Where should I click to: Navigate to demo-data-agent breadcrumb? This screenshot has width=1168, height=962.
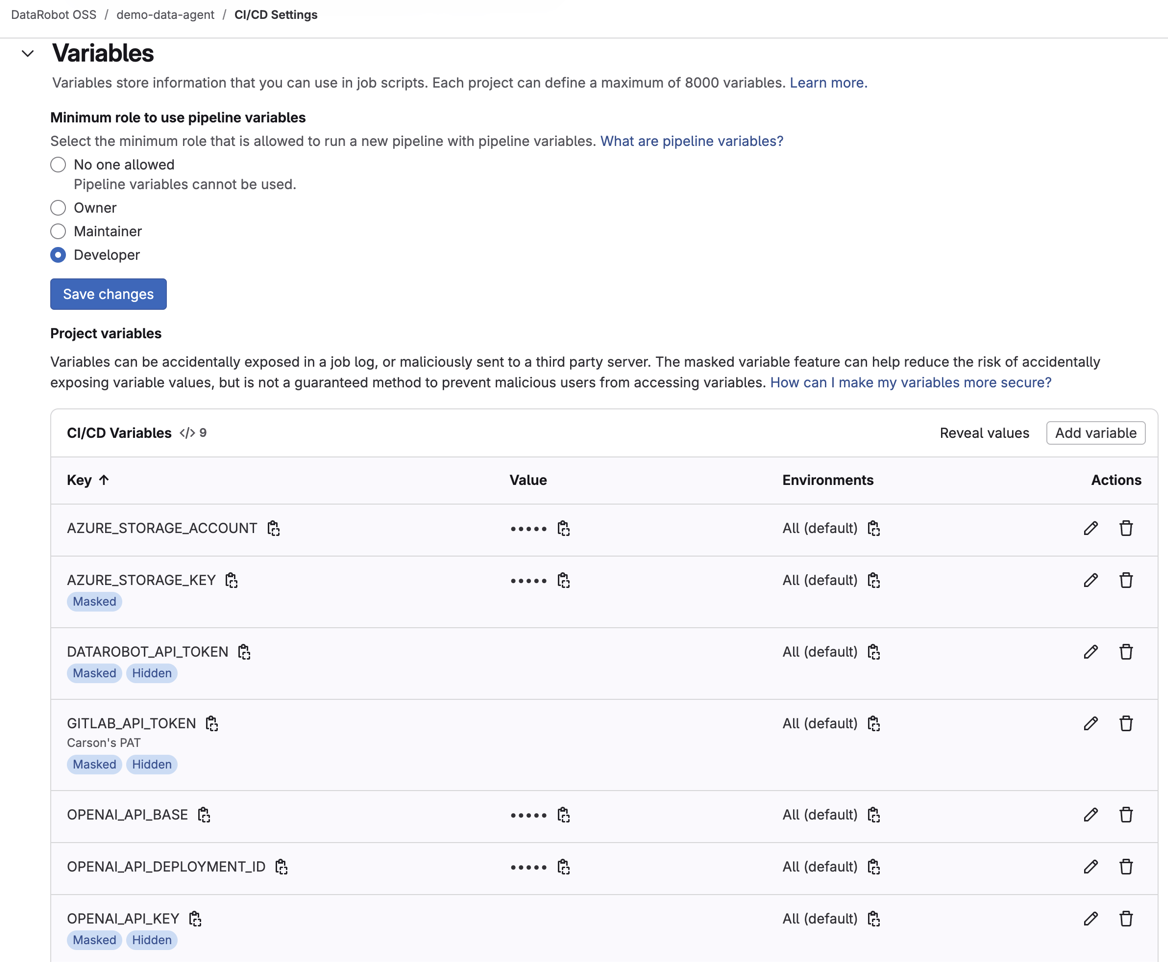click(165, 15)
